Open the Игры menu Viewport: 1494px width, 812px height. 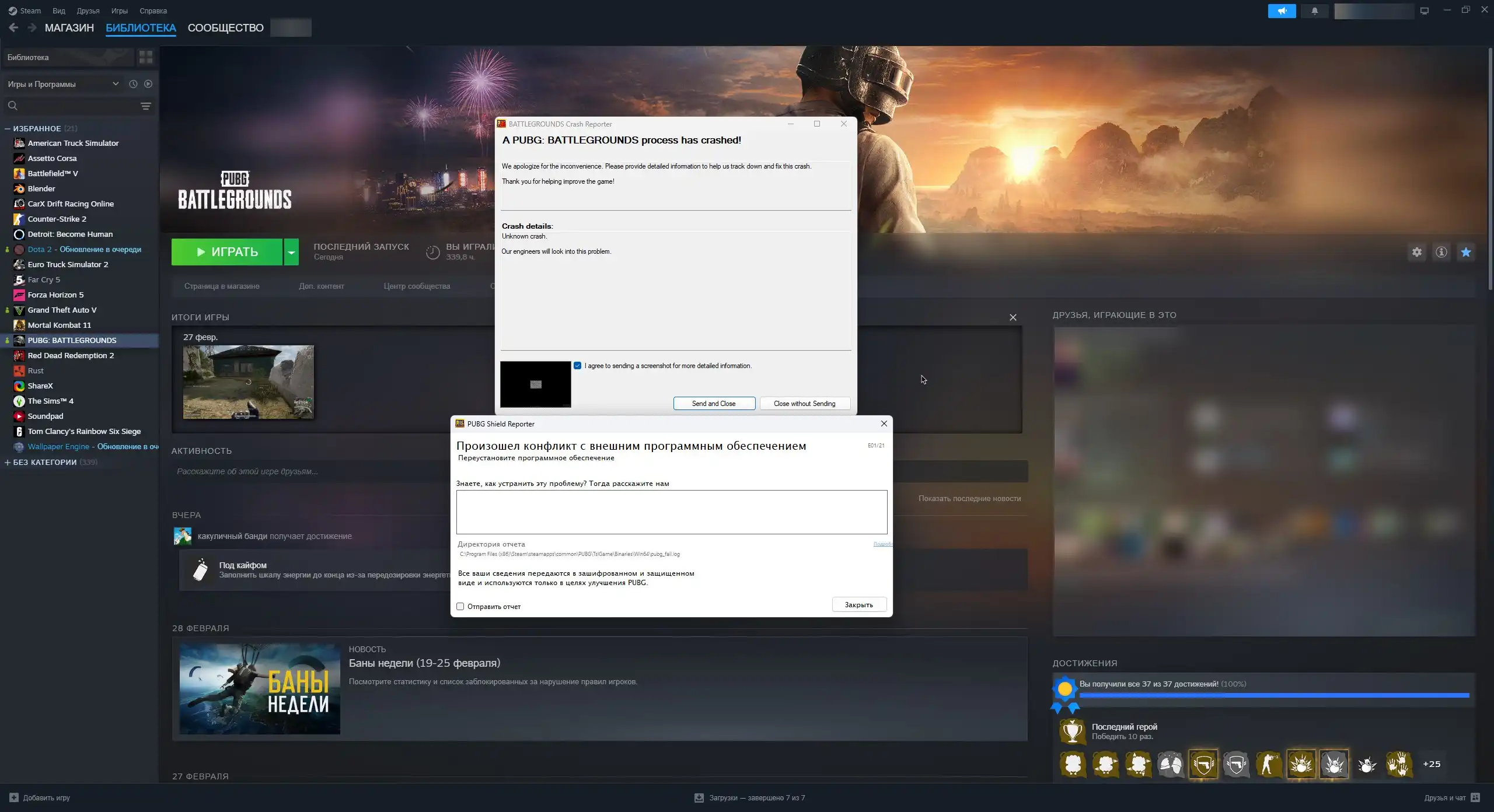(120, 10)
